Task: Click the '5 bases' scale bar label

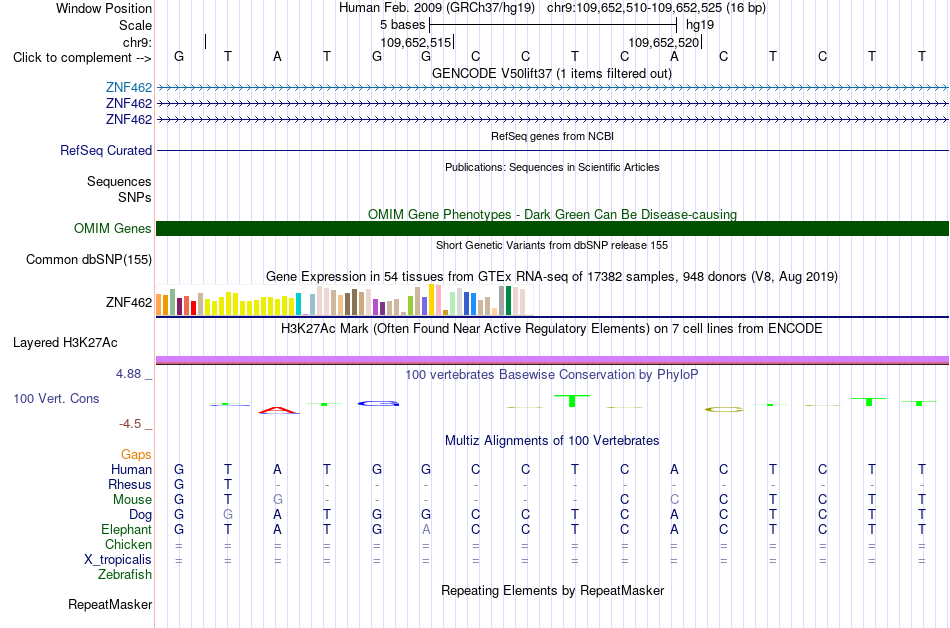Action: coord(402,25)
